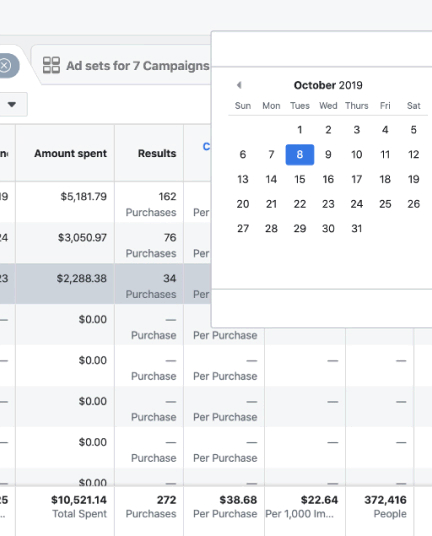Click the ad sets grid icon
Viewport: 432px width, 536px height.
click(x=51, y=65)
